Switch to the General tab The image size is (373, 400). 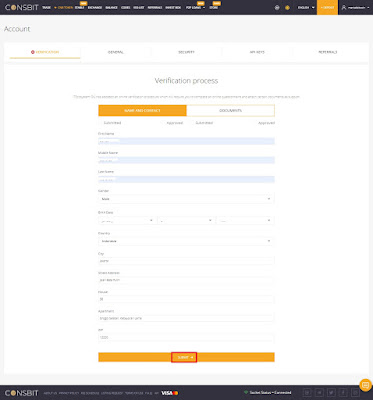(x=116, y=52)
